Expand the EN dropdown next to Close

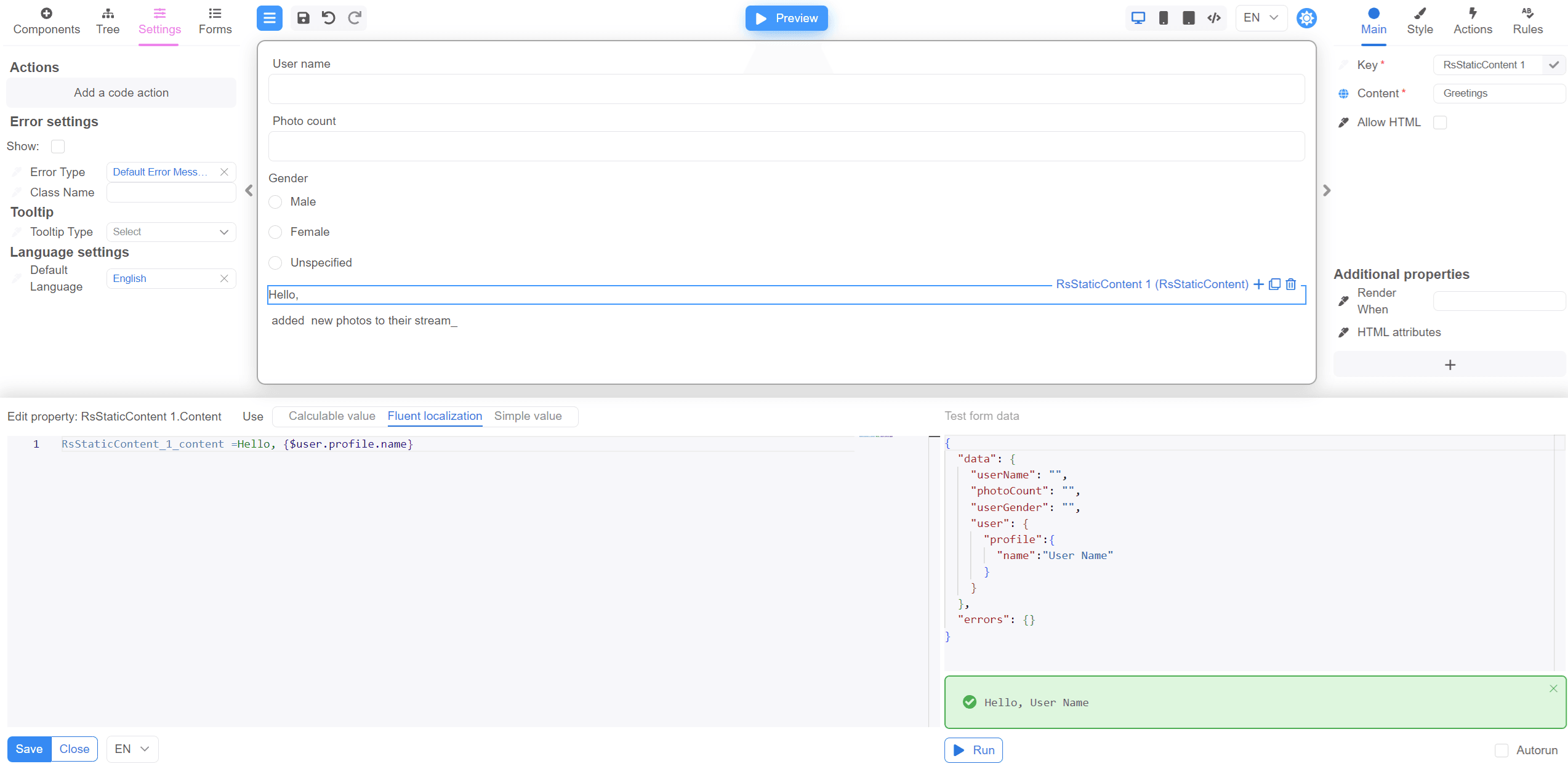[x=132, y=749]
